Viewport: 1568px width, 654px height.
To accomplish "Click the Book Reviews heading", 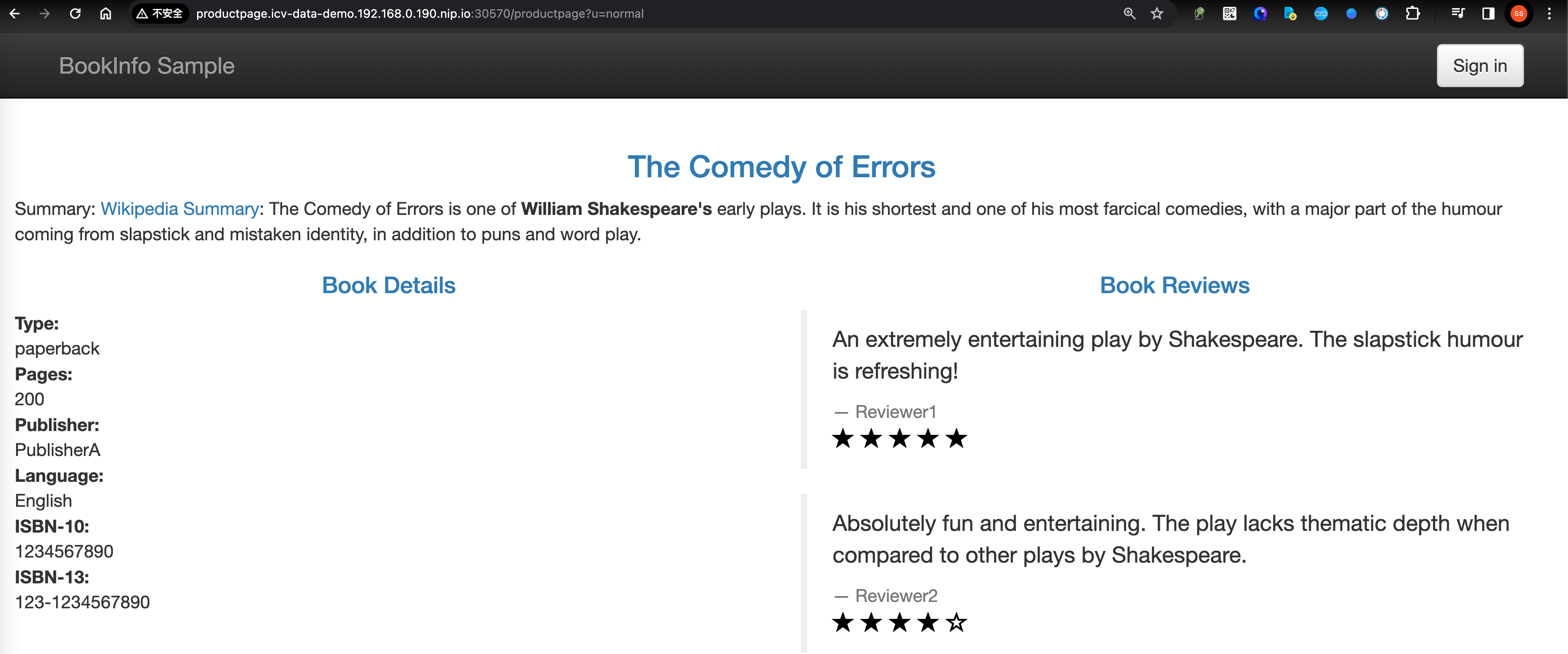I will (x=1174, y=285).
